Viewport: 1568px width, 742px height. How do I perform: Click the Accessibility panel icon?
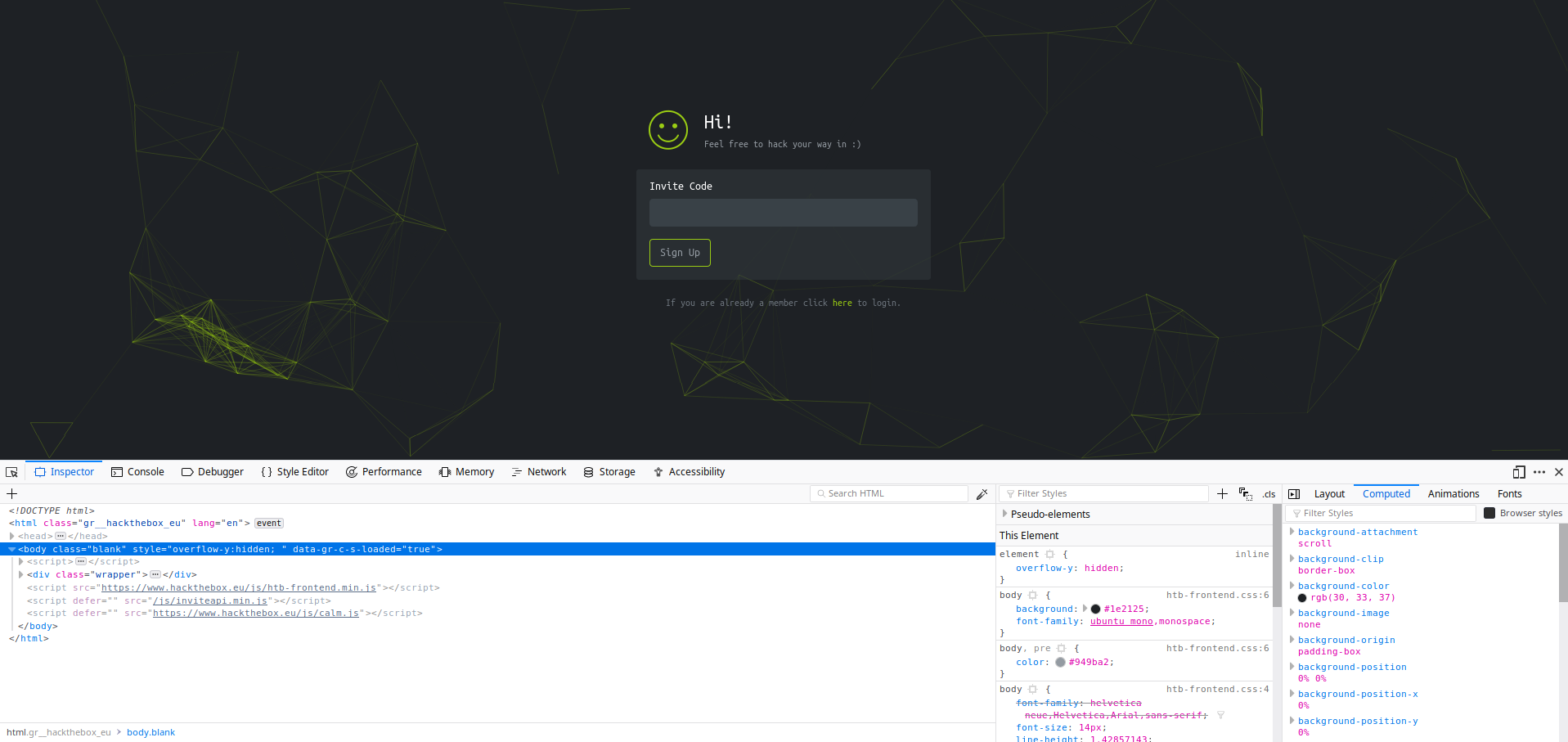[x=658, y=472]
